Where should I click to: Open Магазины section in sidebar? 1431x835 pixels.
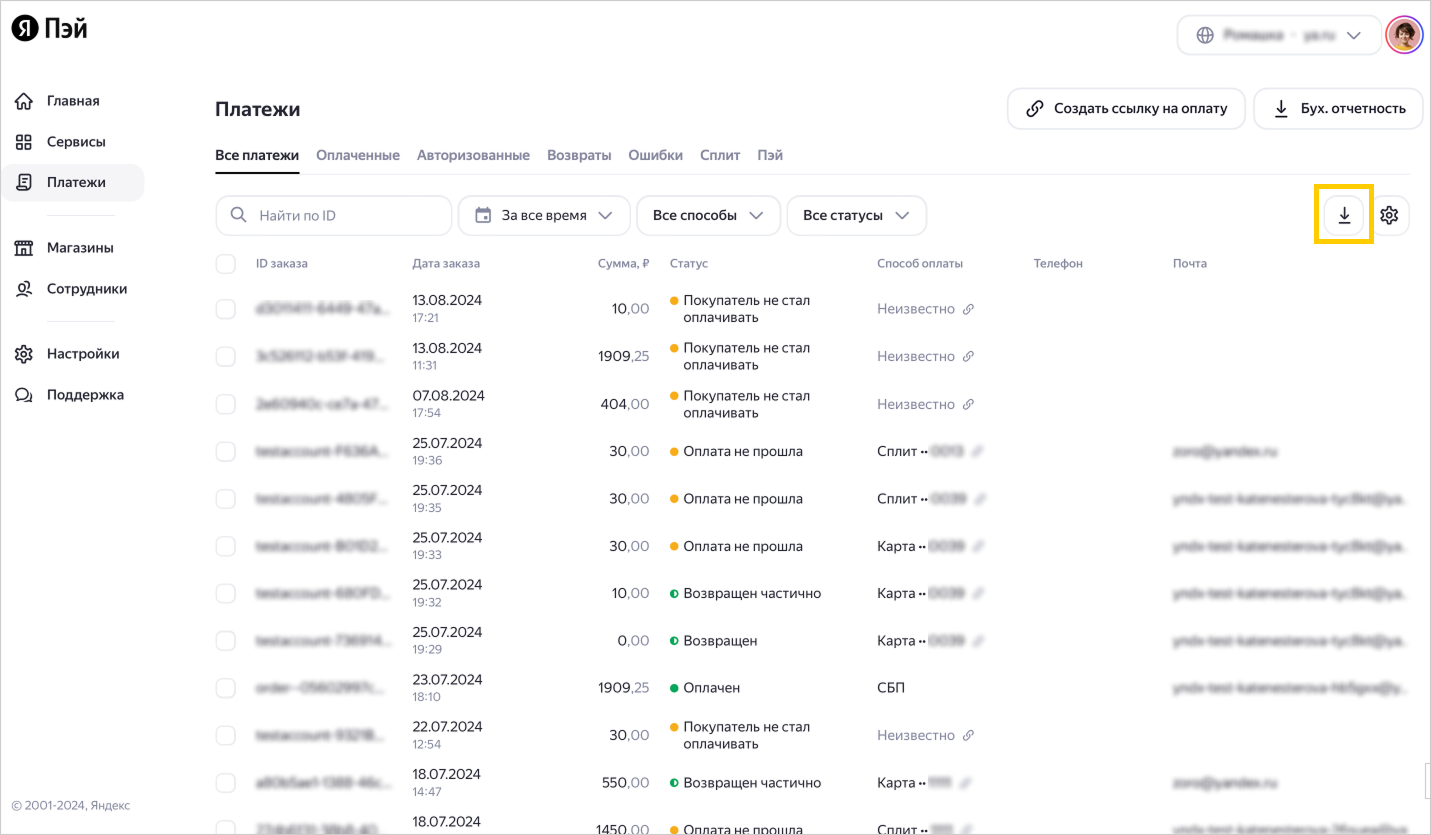click(79, 248)
